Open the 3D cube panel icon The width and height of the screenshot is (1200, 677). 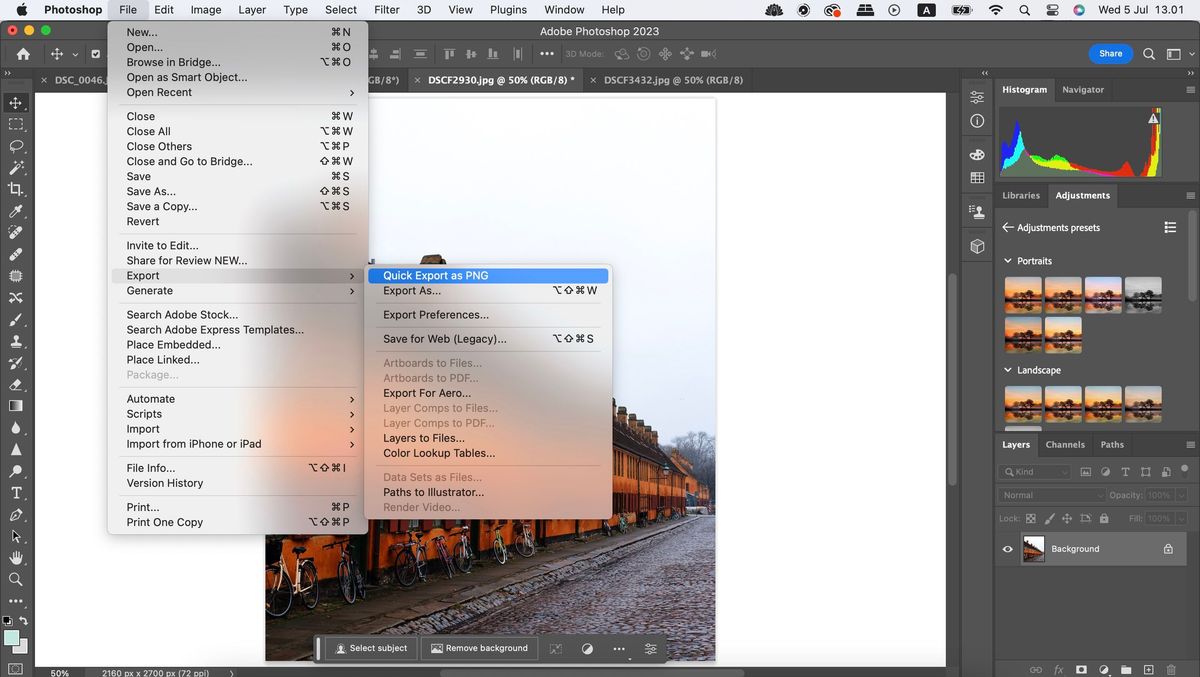[977, 246]
